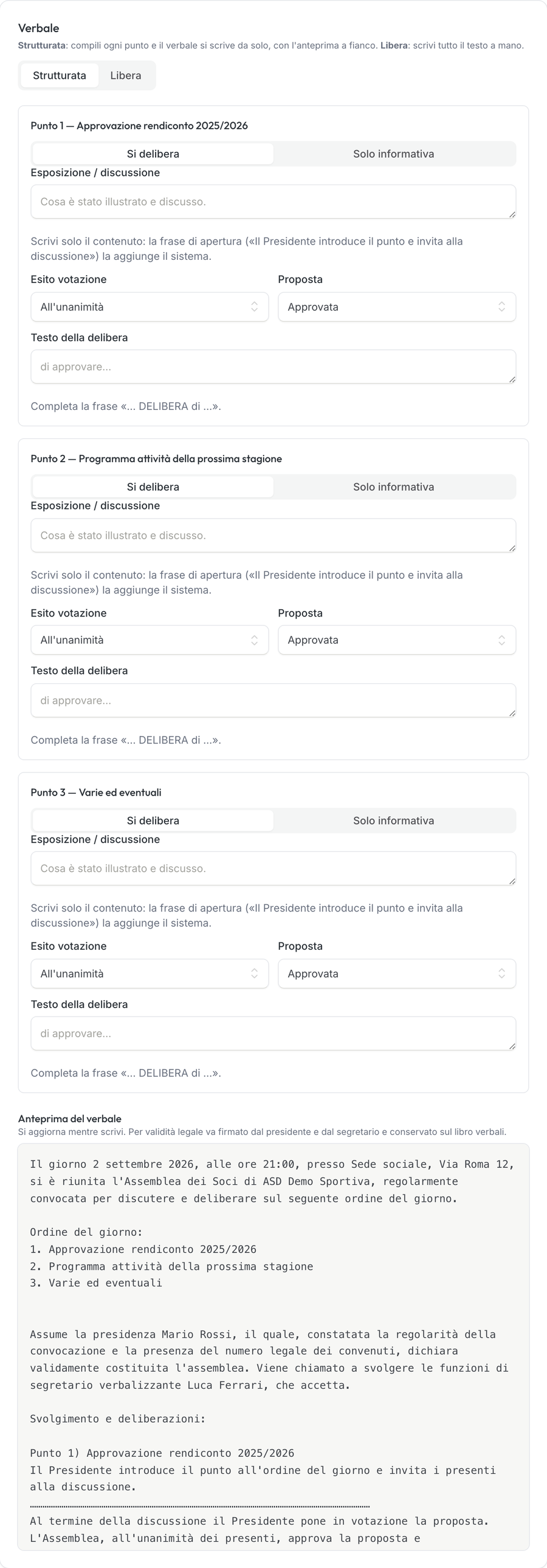Viewport: 547px width, 1568px height.
Task: Select Si delibera for Punto 1
Action: click(x=153, y=154)
